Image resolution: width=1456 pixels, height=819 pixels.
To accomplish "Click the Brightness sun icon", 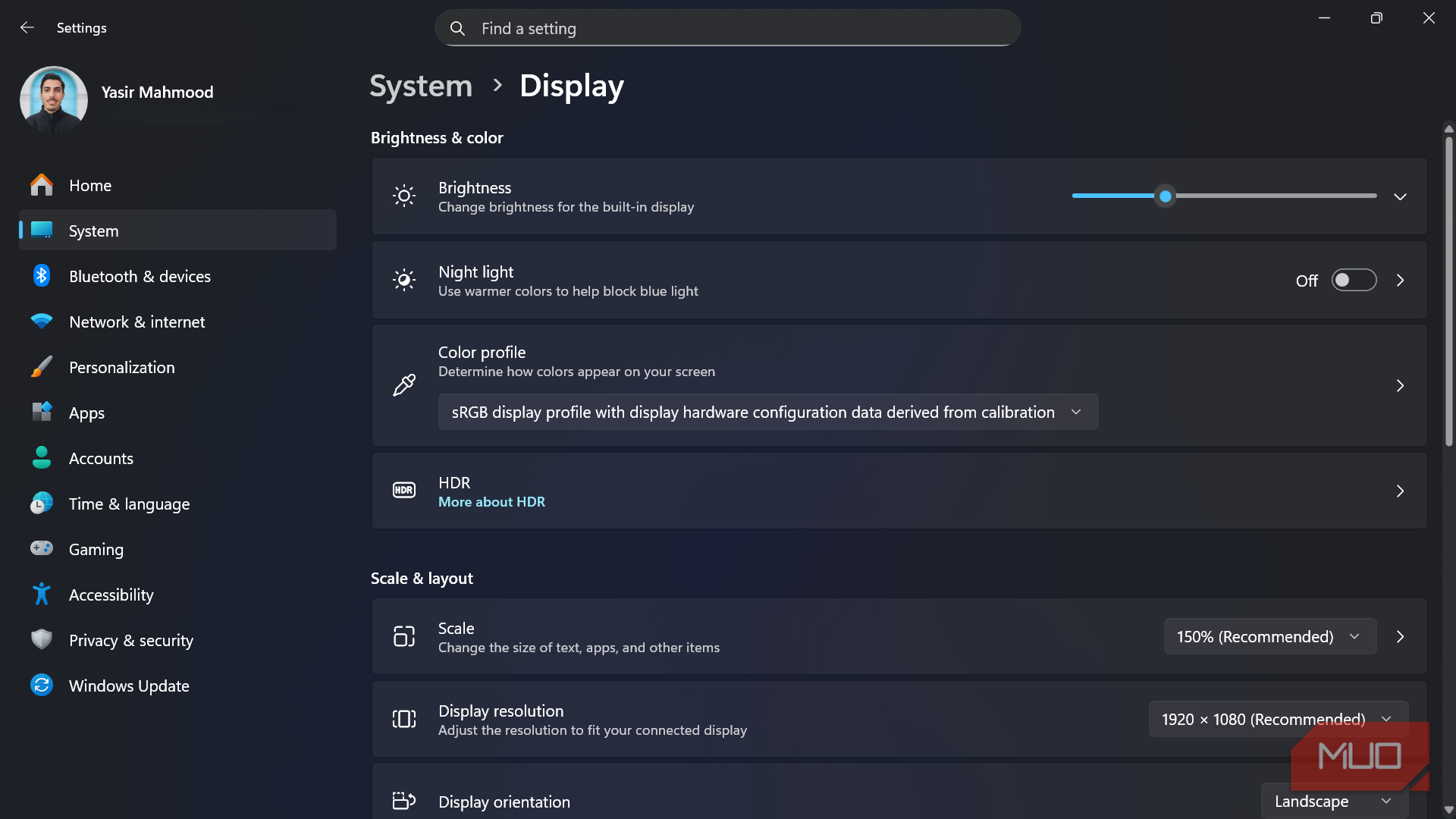I will tap(404, 196).
